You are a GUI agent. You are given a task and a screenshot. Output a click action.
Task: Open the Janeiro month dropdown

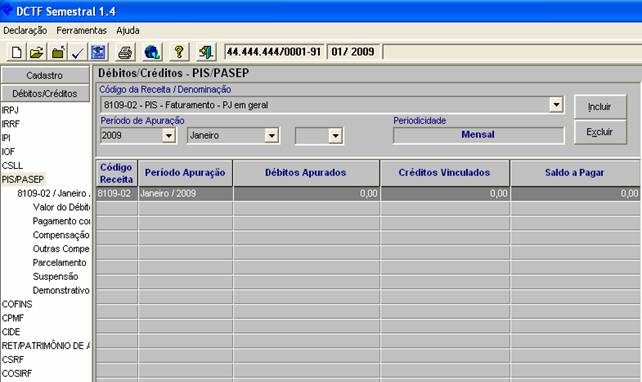(x=271, y=136)
